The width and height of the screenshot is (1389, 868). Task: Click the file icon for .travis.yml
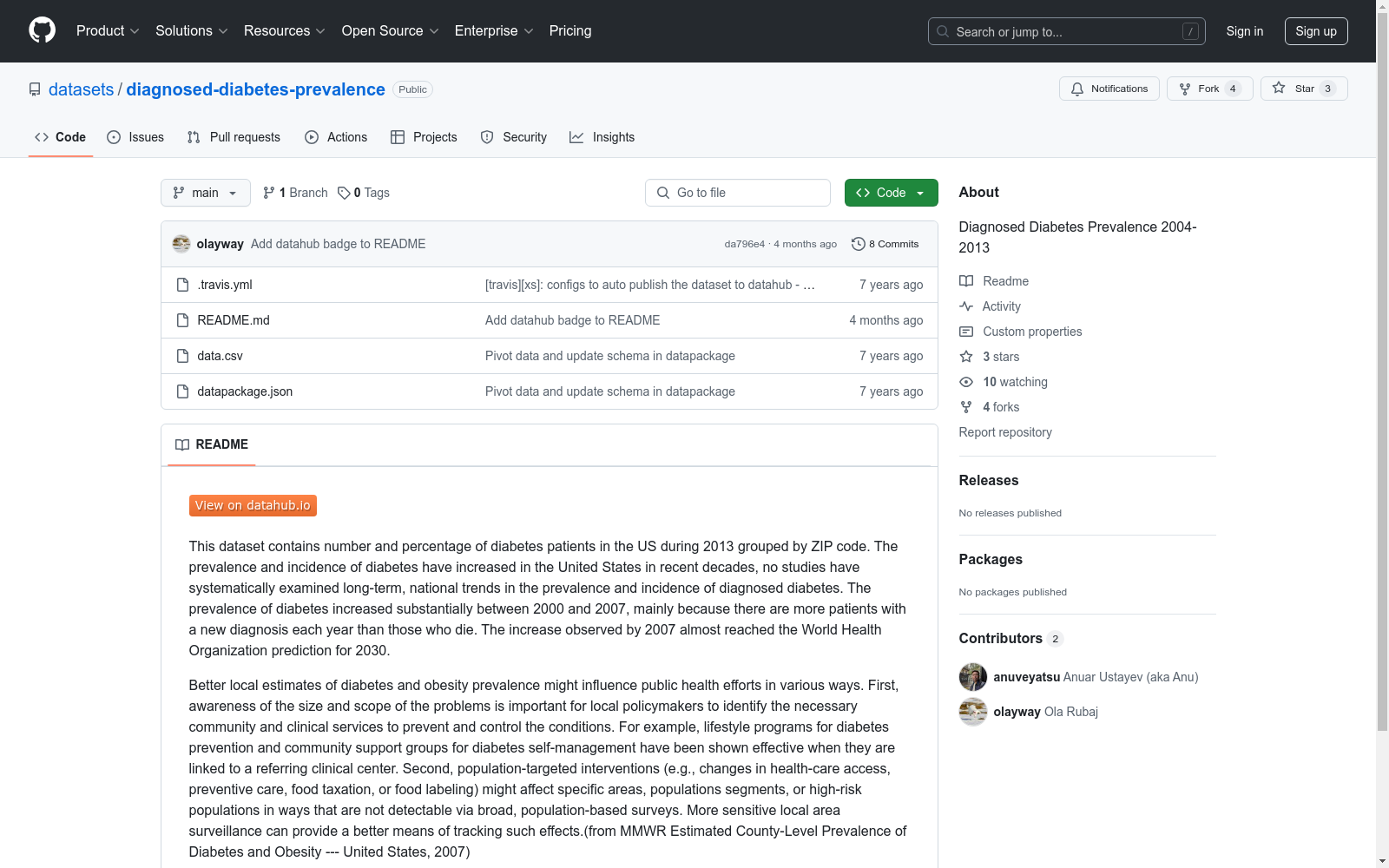coord(182,285)
